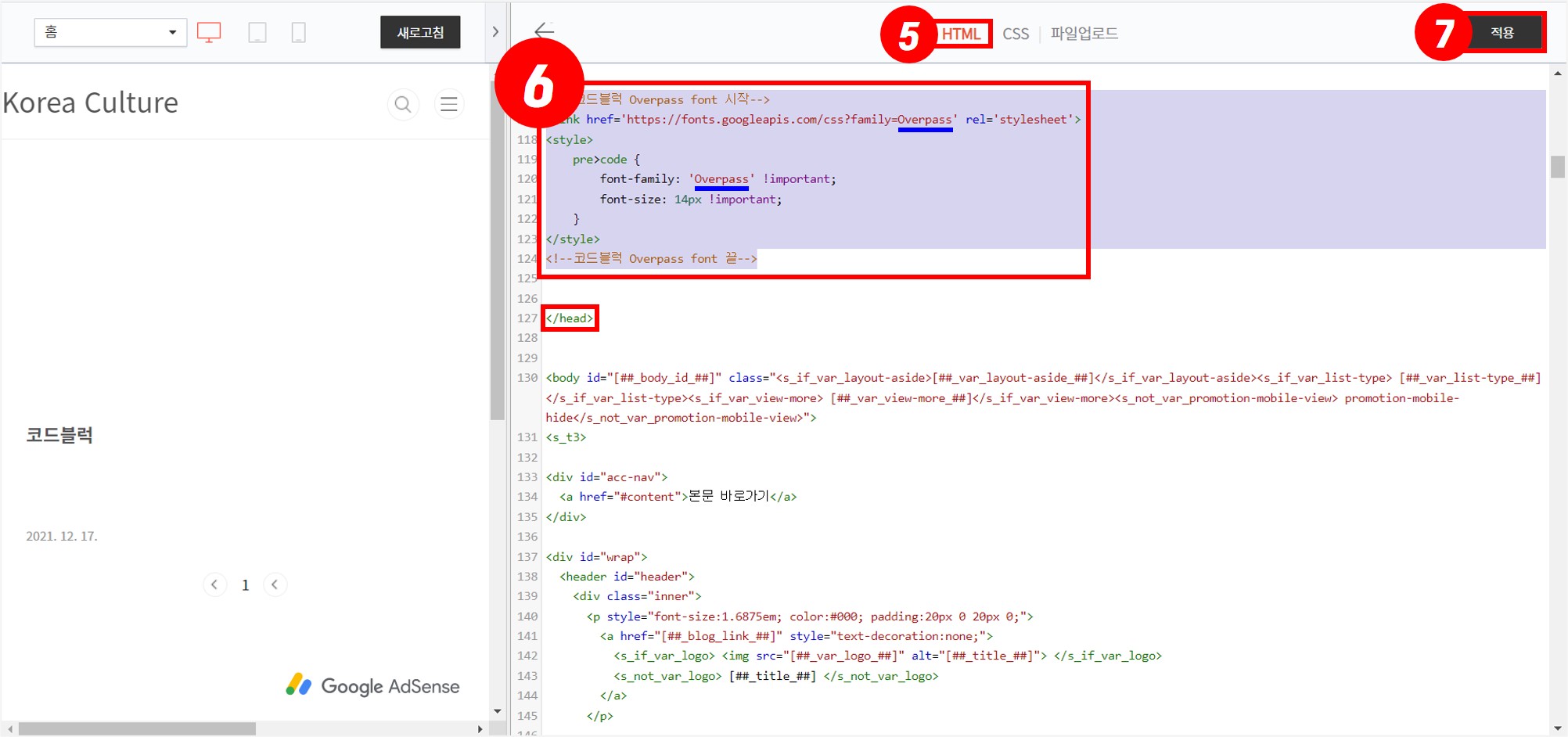The width and height of the screenshot is (1568, 737).
Task: Click preview scrollbar down arrow
Action: [498, 711]
